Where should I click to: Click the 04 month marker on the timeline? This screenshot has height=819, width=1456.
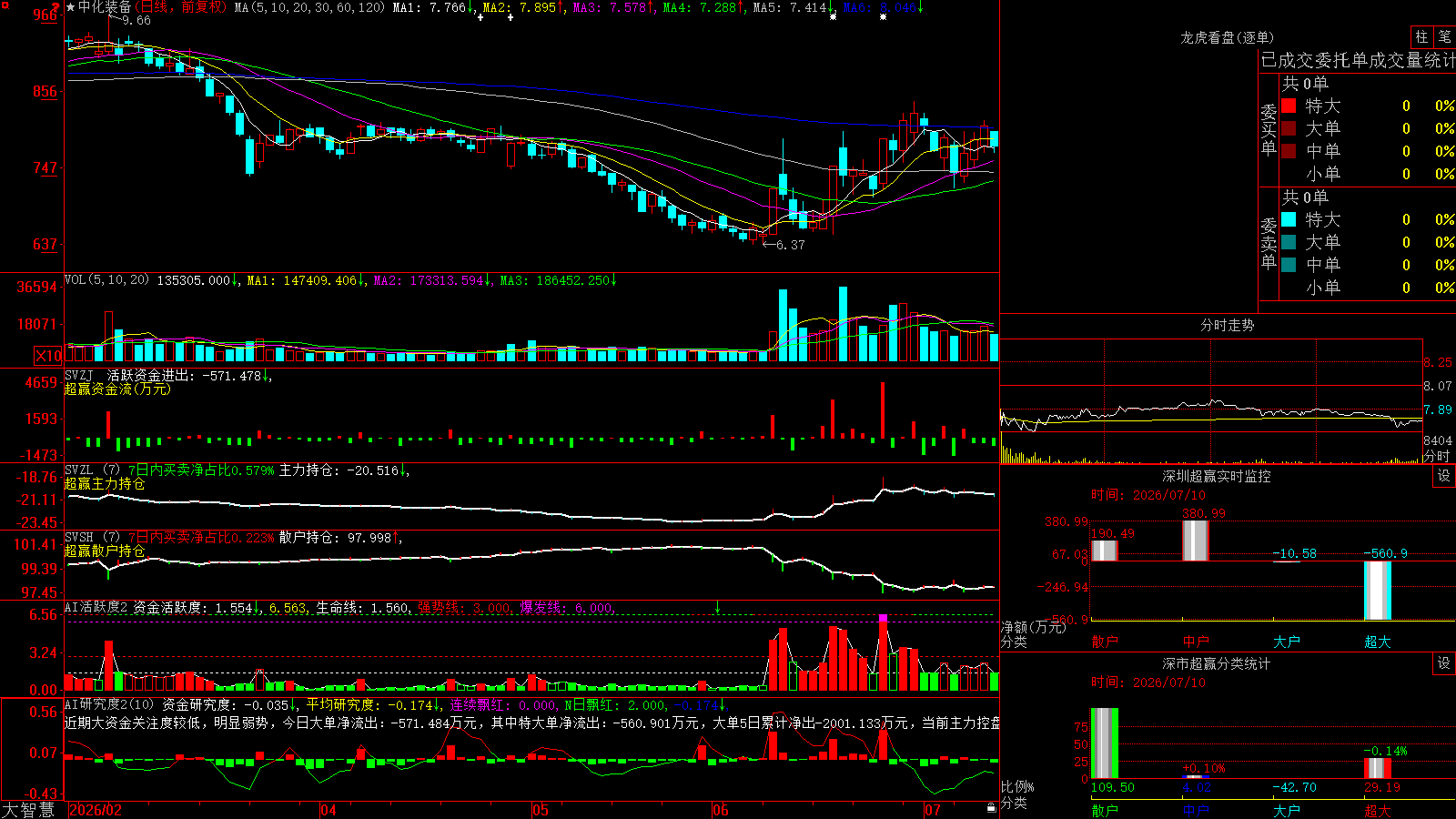tap(329, 810)
